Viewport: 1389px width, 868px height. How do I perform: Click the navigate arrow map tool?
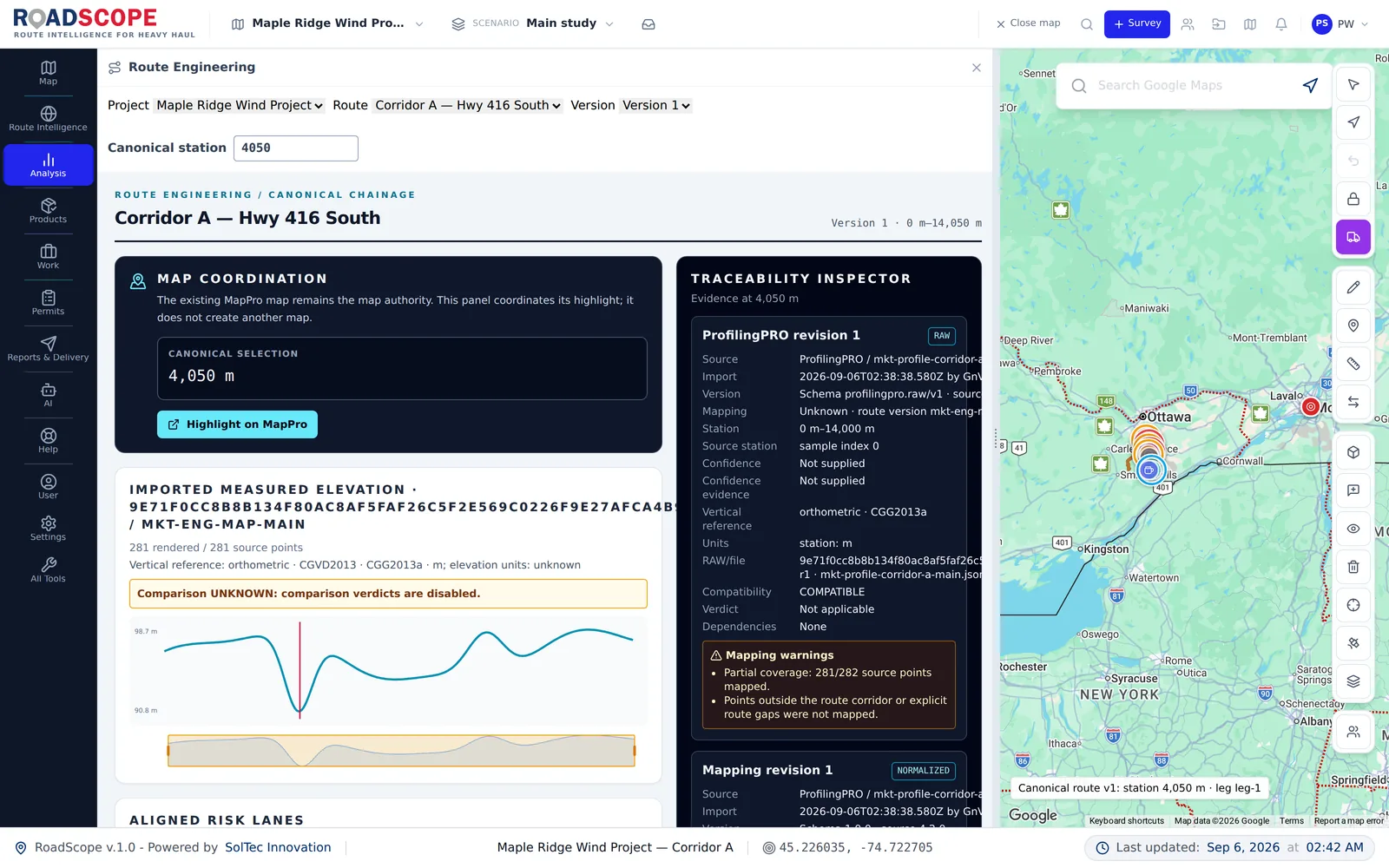[x=1353, y=122]
